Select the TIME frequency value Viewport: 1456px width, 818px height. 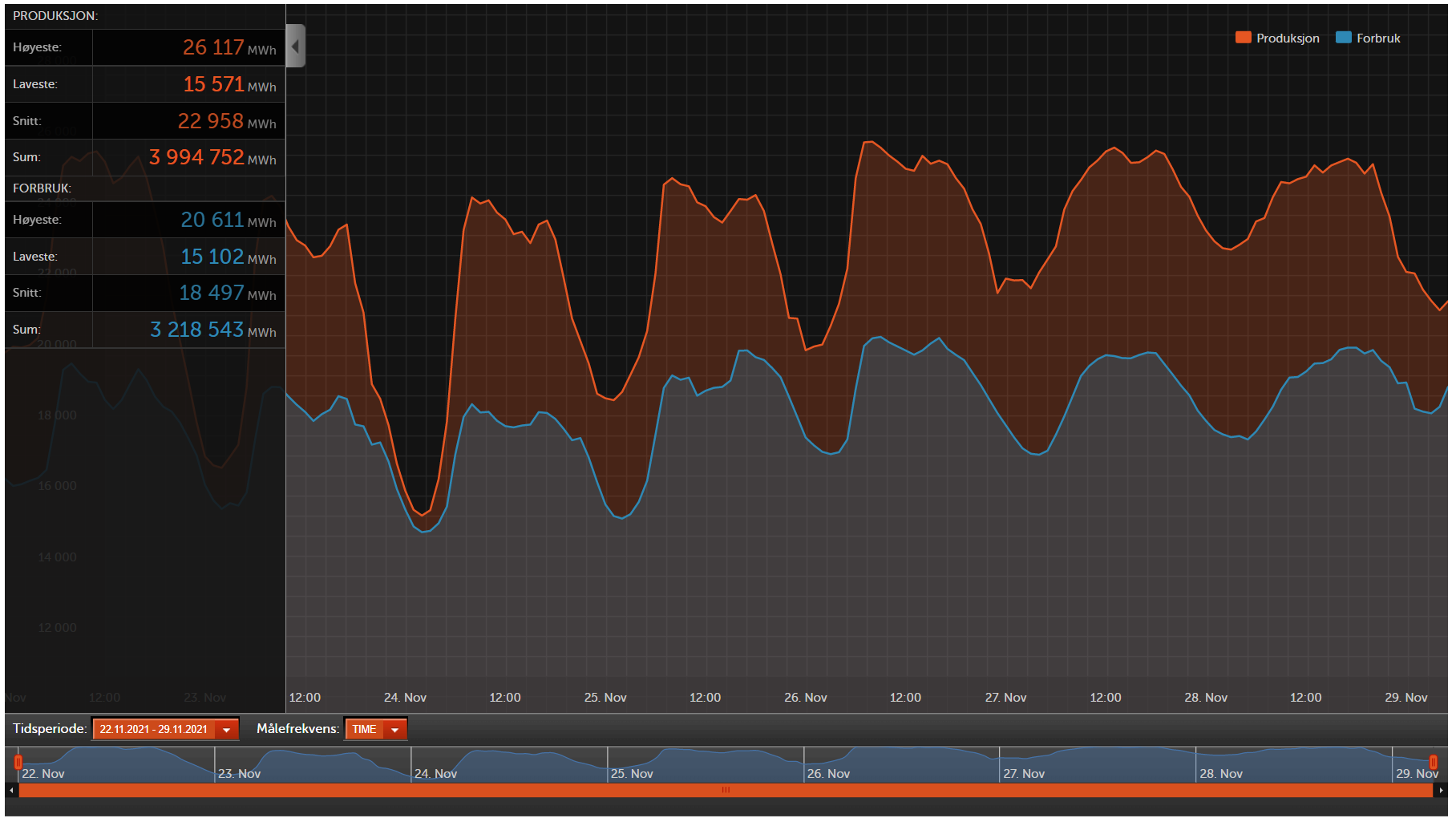(x=364, y=729)
